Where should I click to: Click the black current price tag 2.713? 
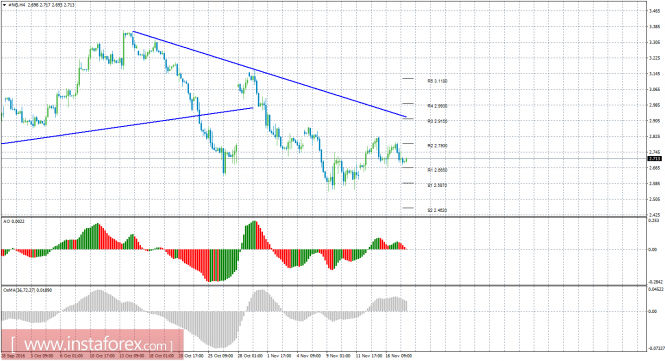pos(655,159)
